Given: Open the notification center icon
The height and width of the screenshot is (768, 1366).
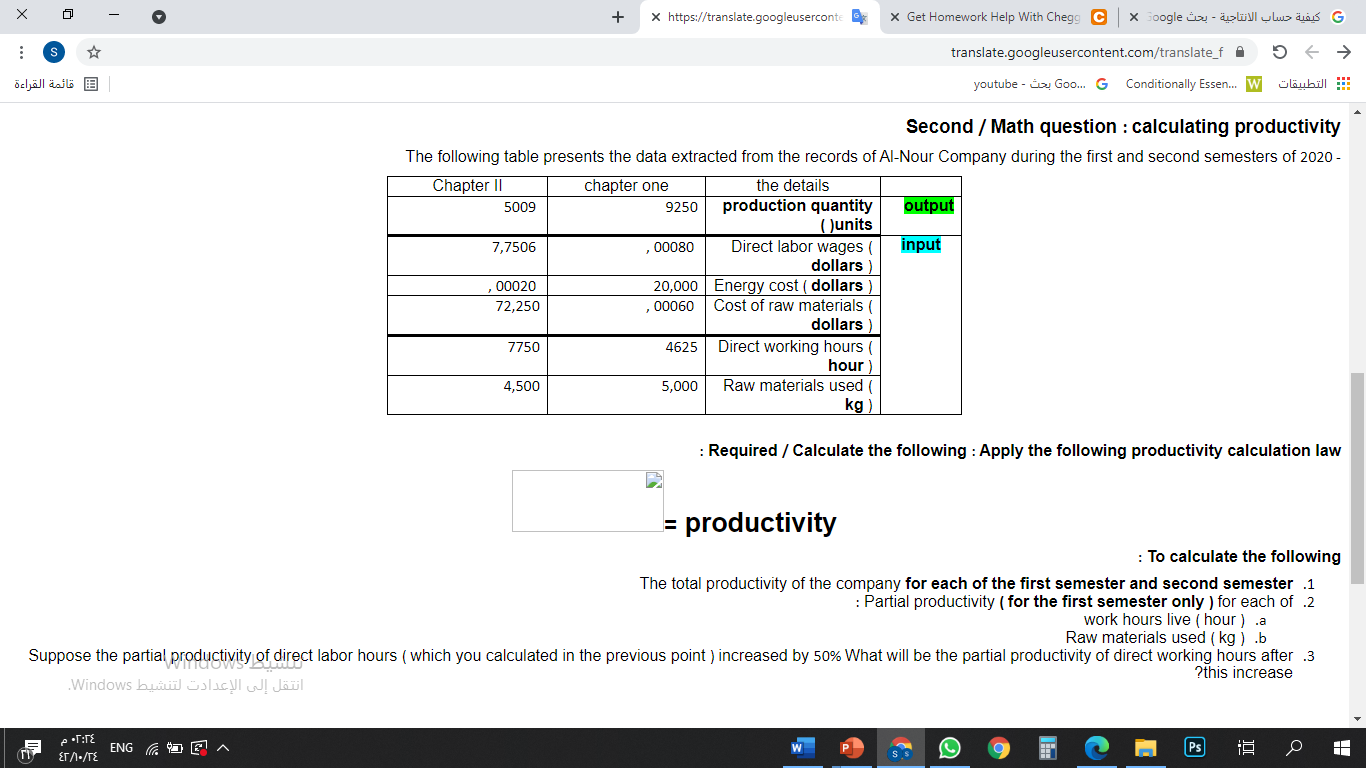Looking at the screenshot, I should click(28, 749).
